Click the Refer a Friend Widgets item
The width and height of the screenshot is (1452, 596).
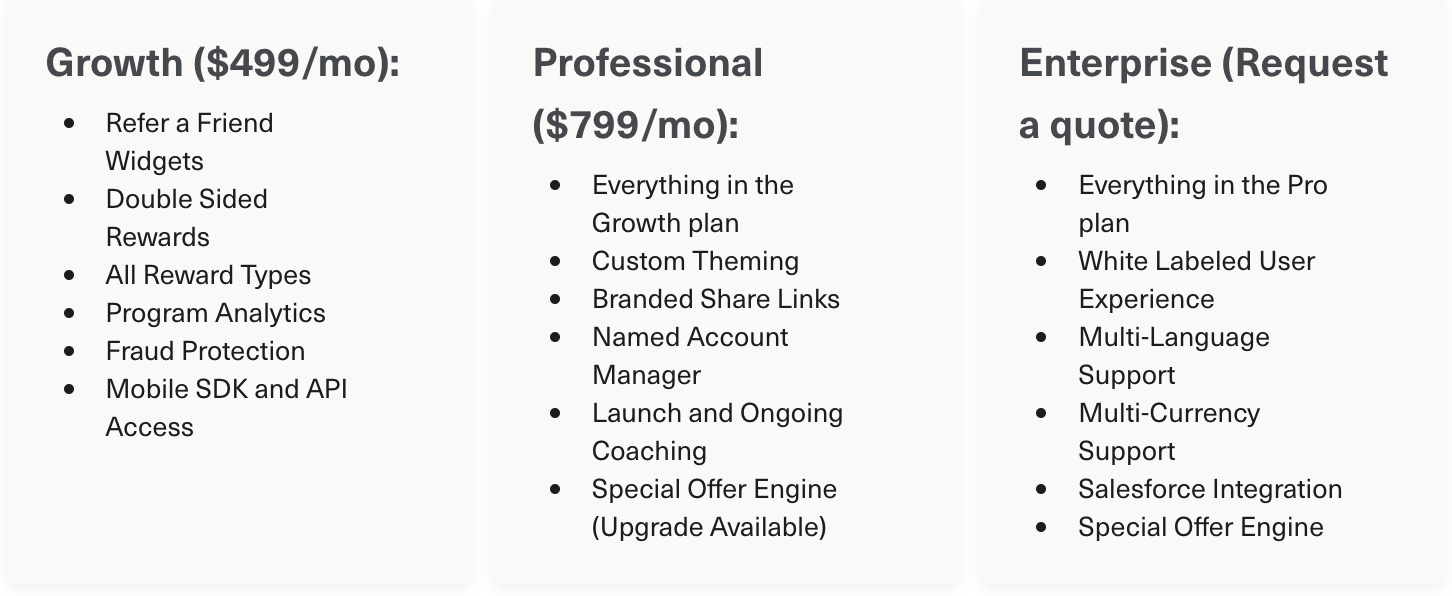[189, 142]
